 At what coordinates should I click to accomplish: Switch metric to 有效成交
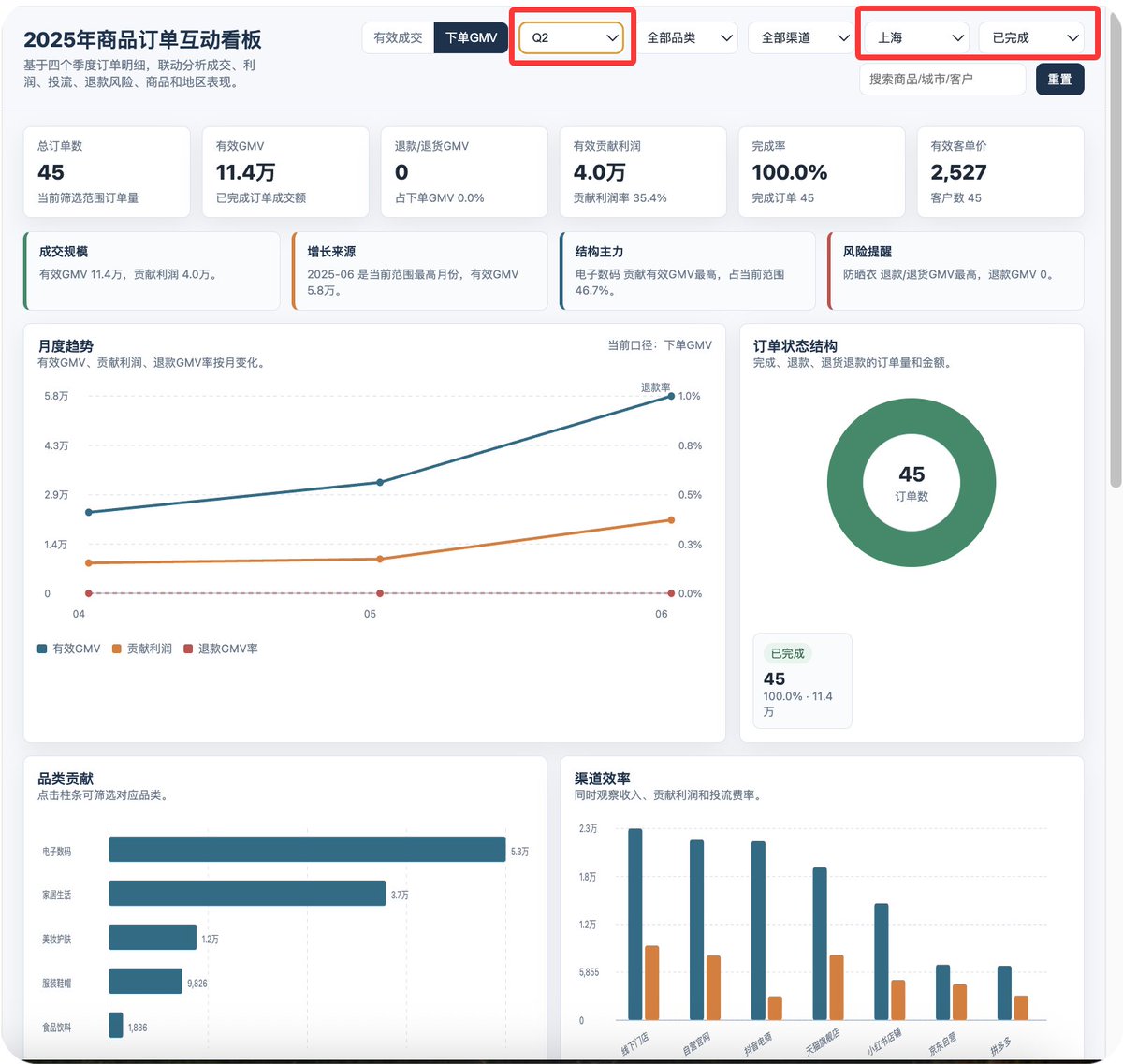coord(398,37)
